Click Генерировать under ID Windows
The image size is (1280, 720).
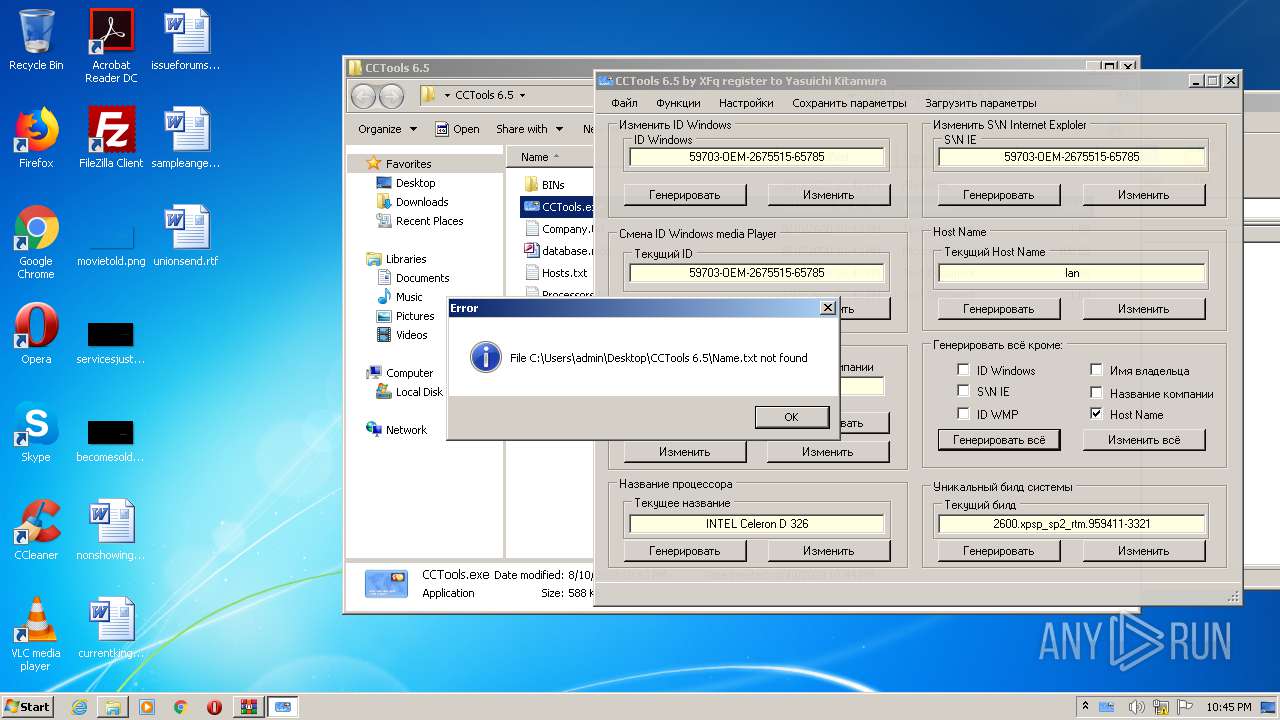tap(685, 195)
